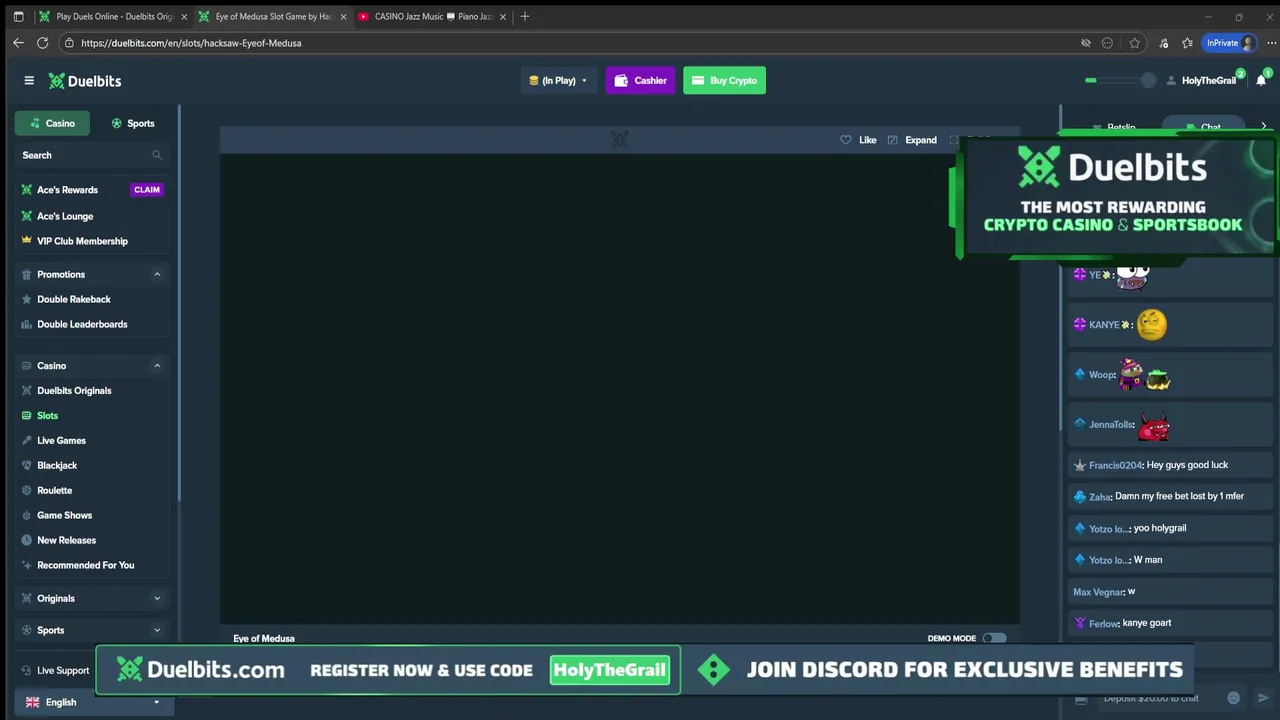Add this page to browser favorites
This screenshot has height=720, width=1280.
tap(1134, 43)
